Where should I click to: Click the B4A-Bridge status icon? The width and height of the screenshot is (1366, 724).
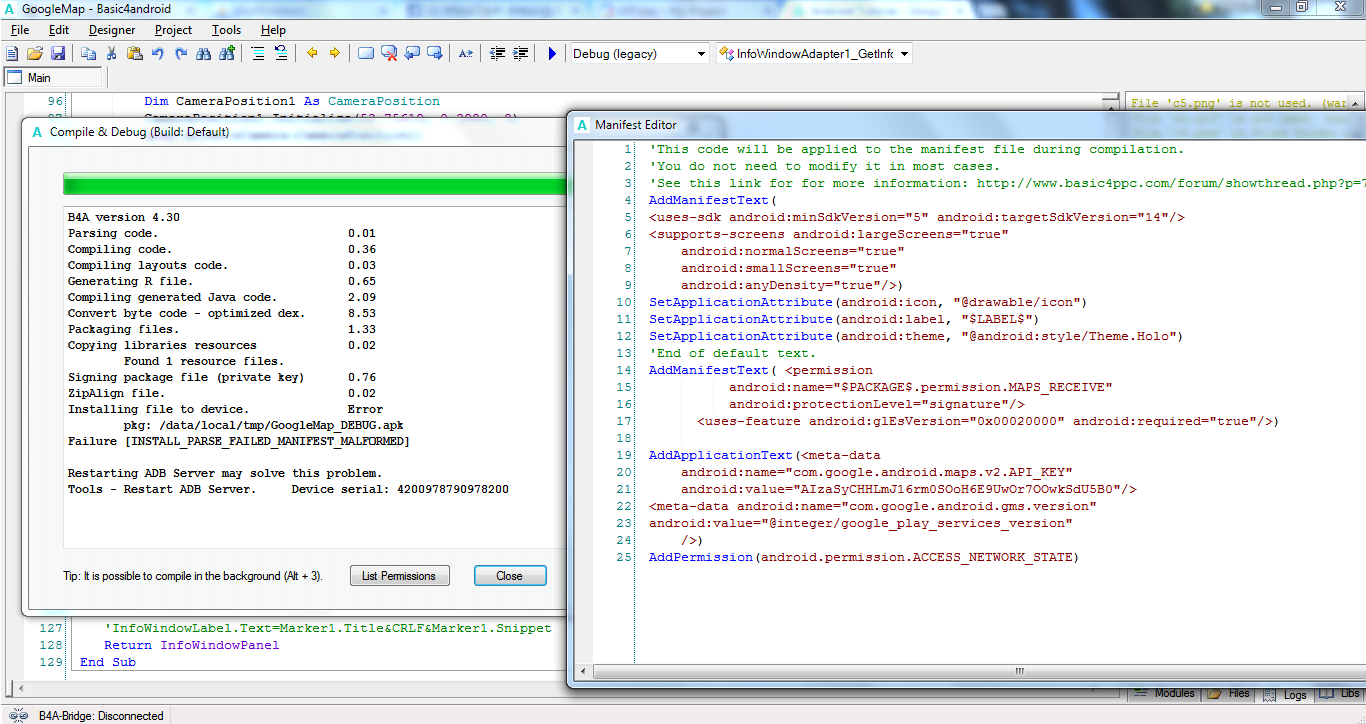pos(18,715)
